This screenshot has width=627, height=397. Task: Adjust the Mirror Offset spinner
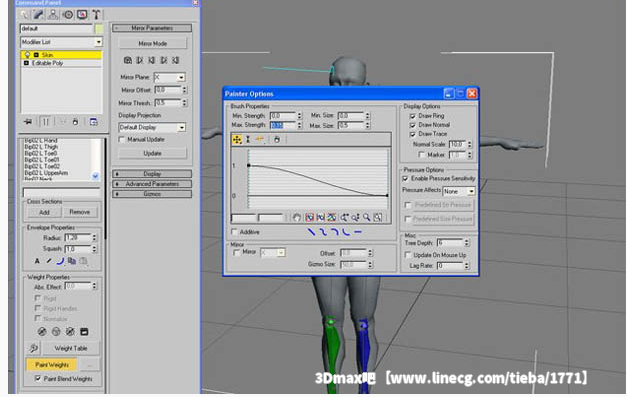tap(185, 90)
